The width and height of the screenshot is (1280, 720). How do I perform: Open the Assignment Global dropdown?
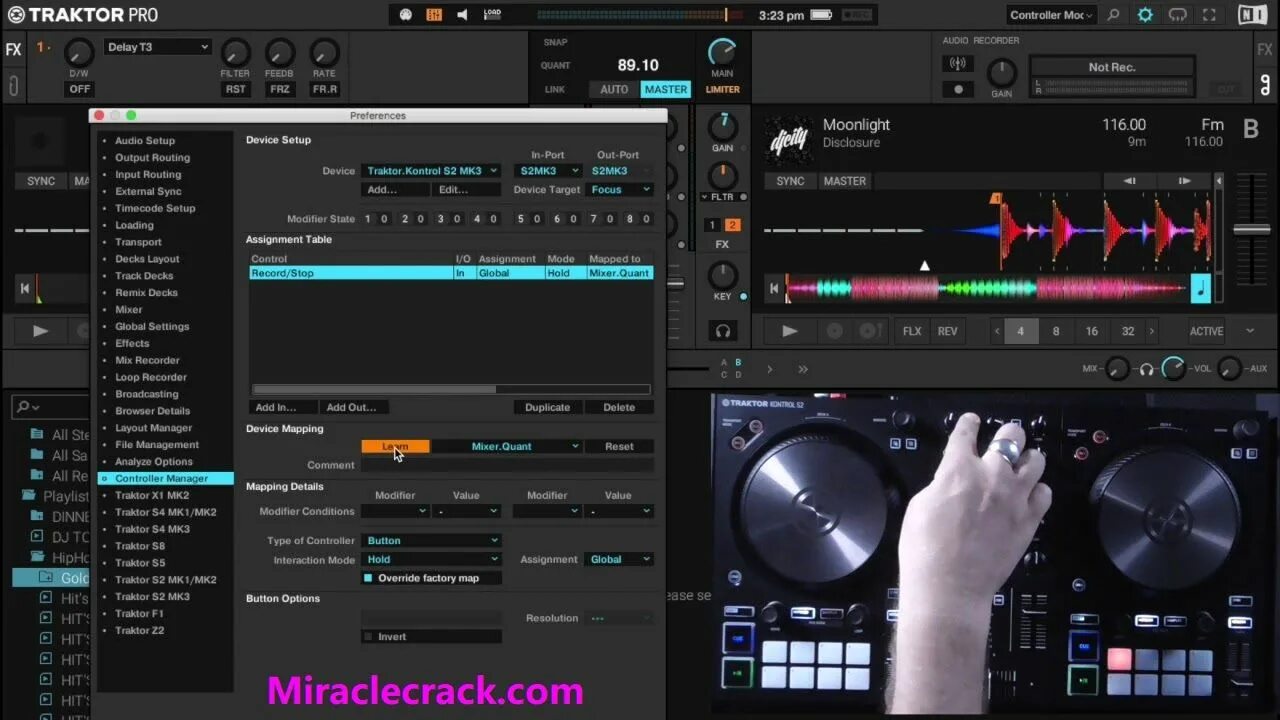click(x=619, y=559)
